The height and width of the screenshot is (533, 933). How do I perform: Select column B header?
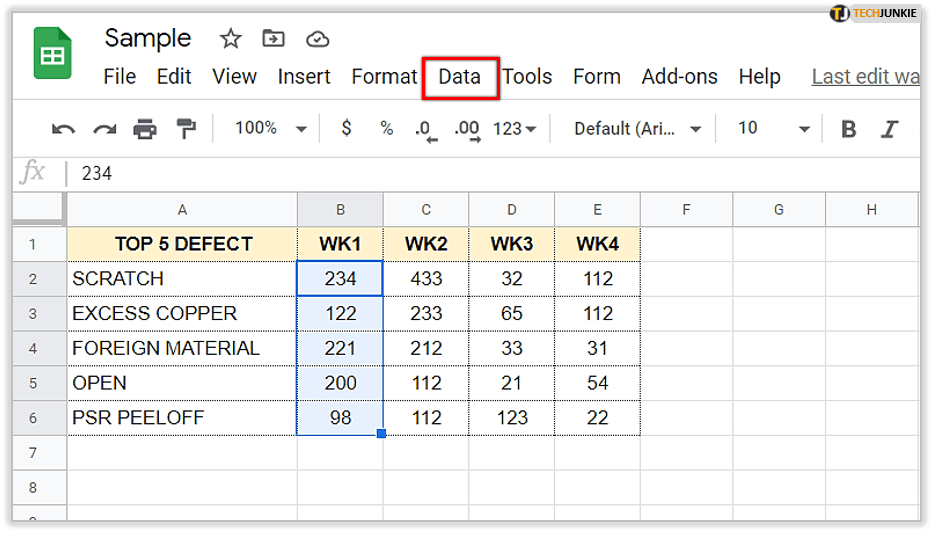[340, 209]
